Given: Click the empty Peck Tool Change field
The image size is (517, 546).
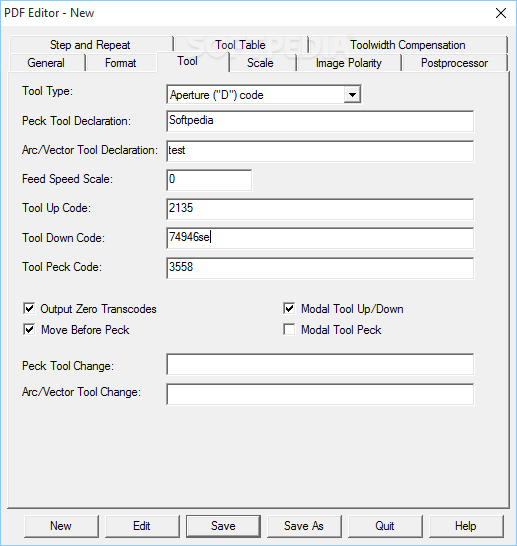Looking at the screenshot, I should coord(320,364).
